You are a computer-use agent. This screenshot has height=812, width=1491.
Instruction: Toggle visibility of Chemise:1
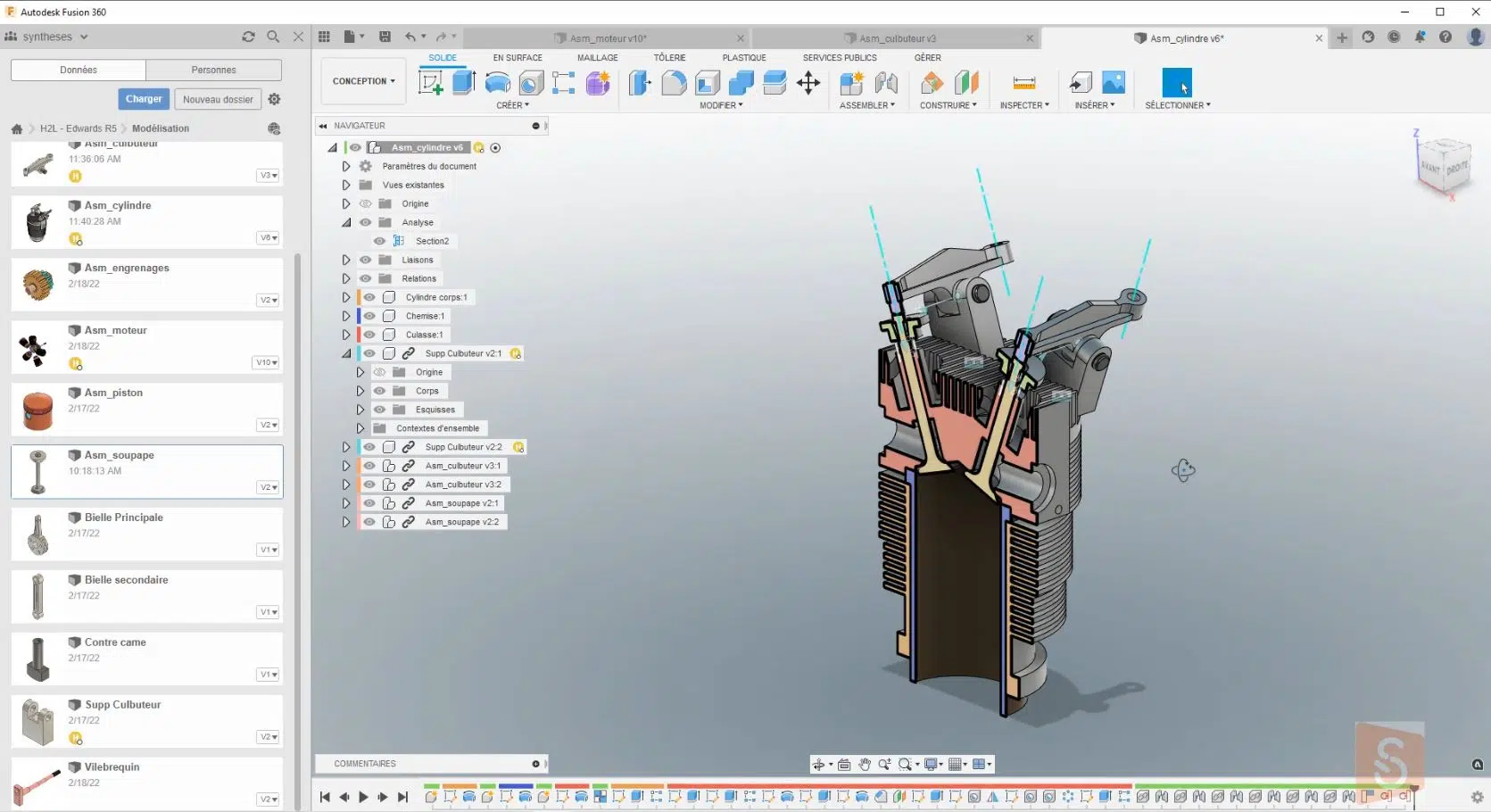coord(369,316)
